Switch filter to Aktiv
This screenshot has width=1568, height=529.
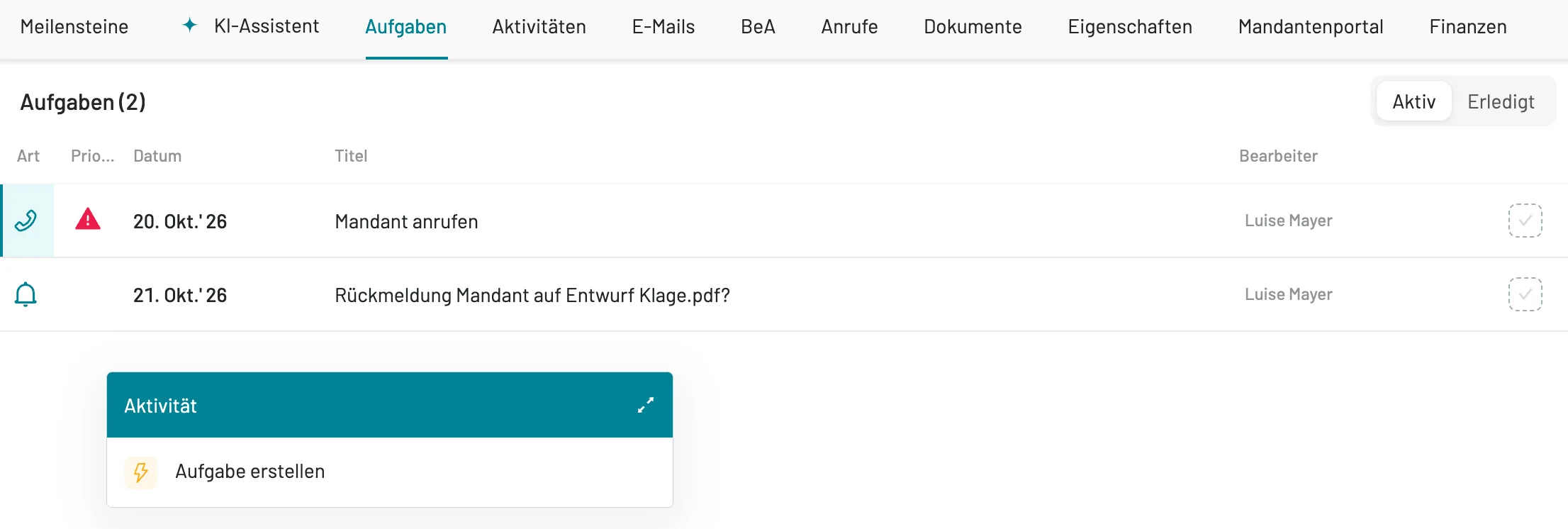1413,101
